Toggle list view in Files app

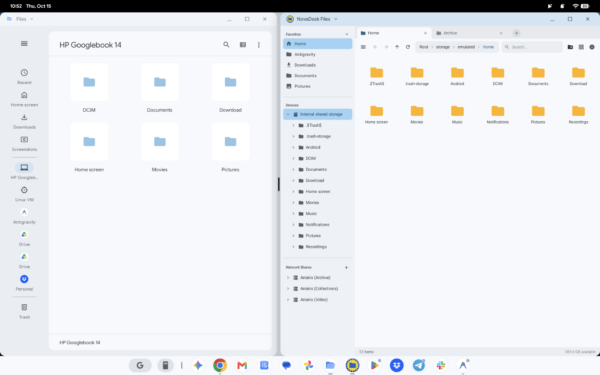(x=243, y=45)
